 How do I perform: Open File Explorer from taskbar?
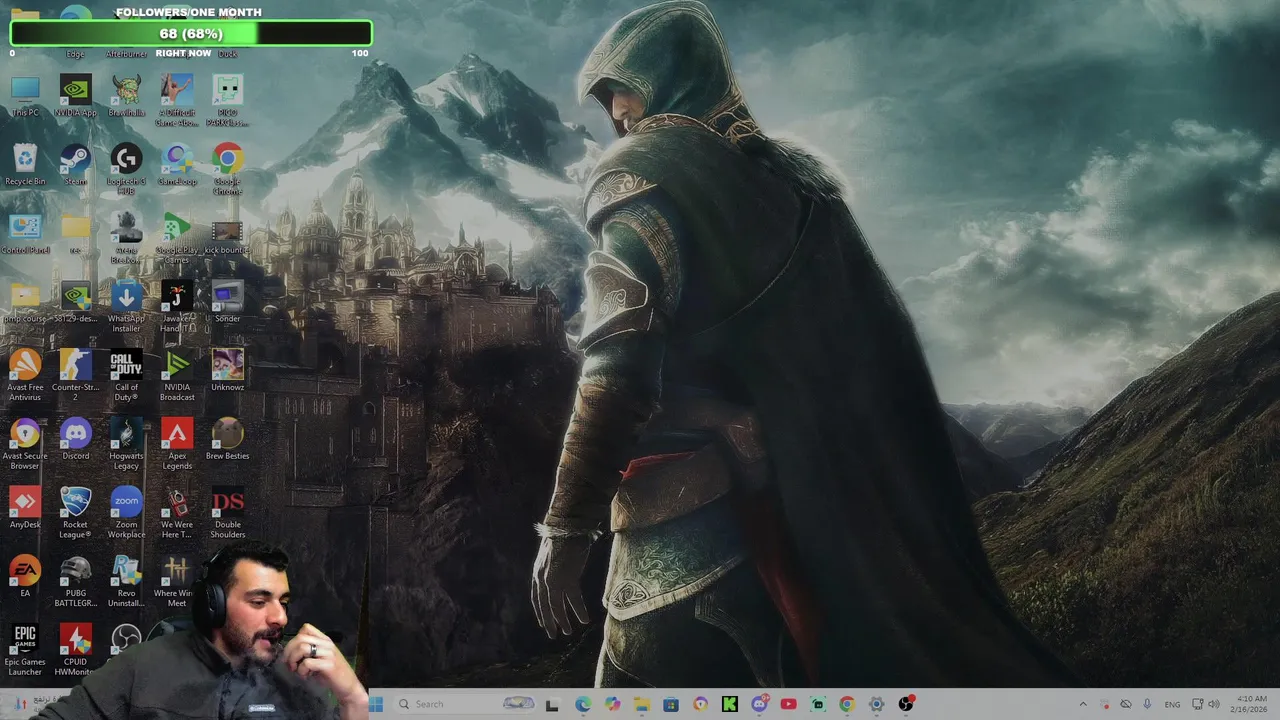click(x=641, y=704)
